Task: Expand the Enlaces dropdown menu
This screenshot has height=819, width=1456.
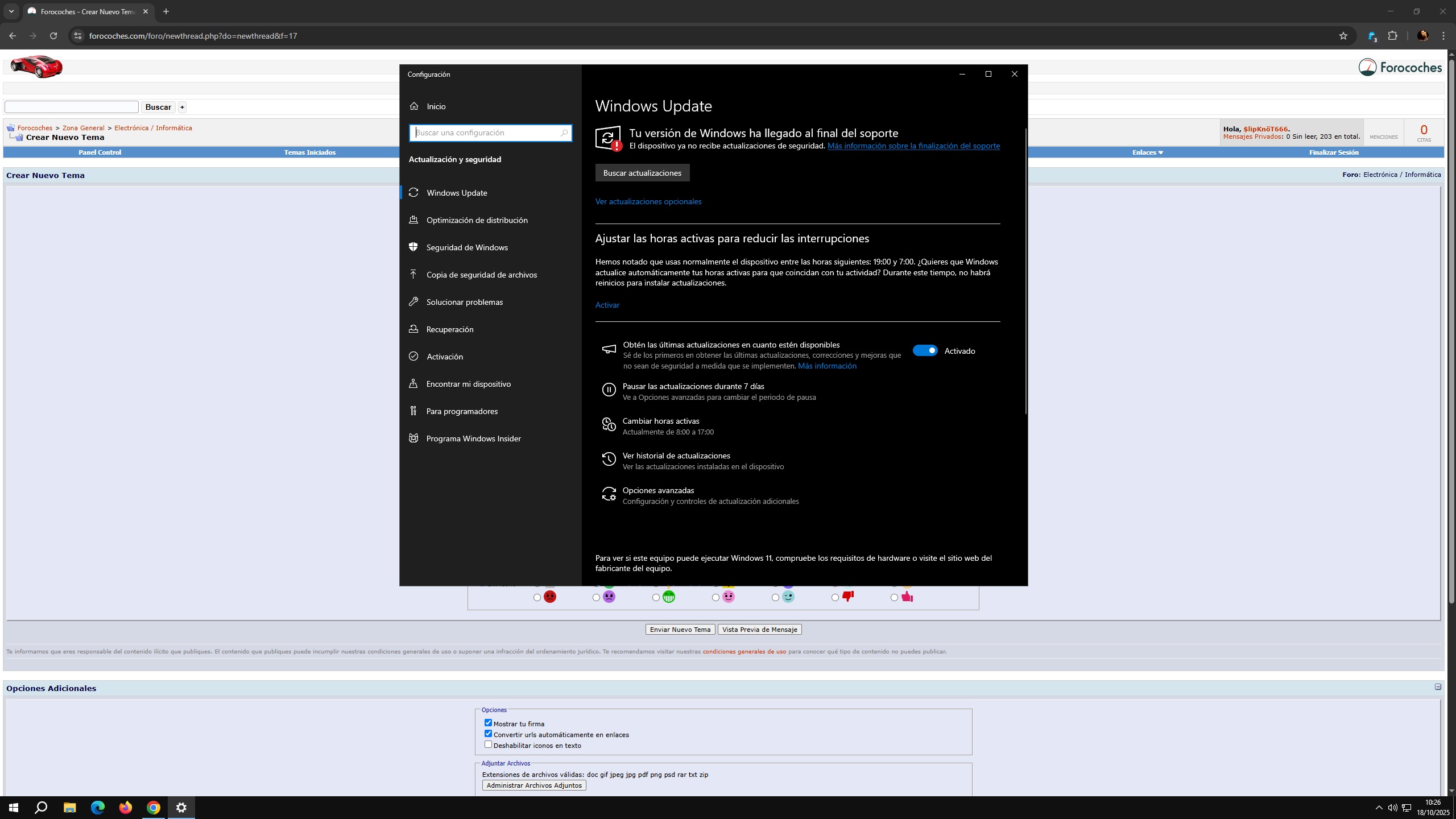Action: tap(1148, 152)
